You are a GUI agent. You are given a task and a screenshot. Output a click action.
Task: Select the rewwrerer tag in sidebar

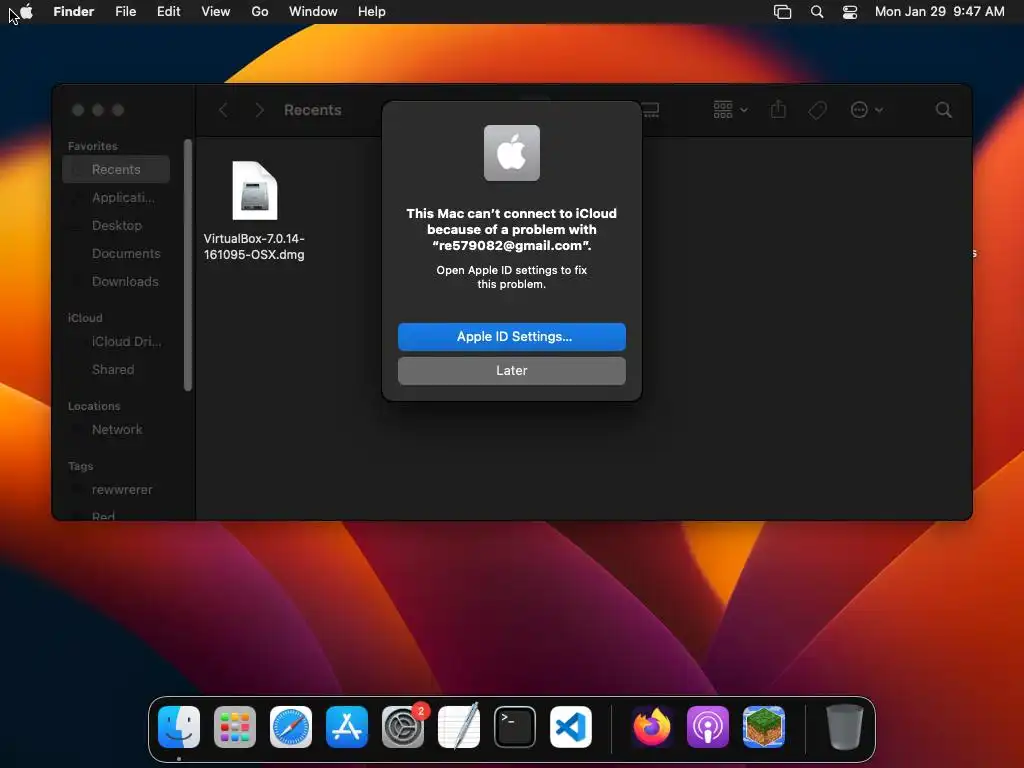click(116, 490)
